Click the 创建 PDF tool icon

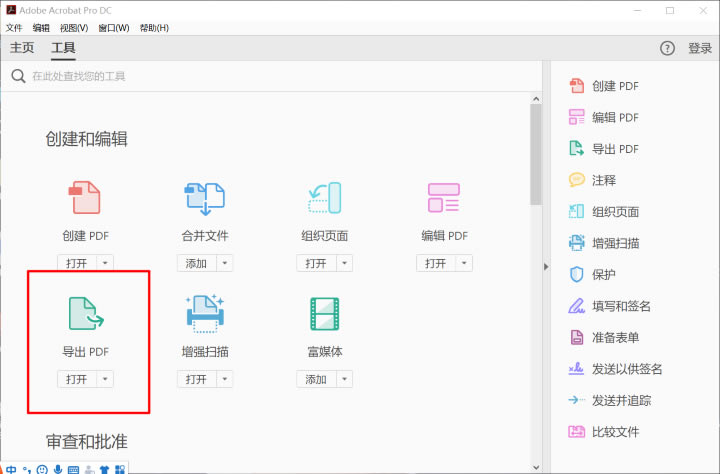[85, 199]
